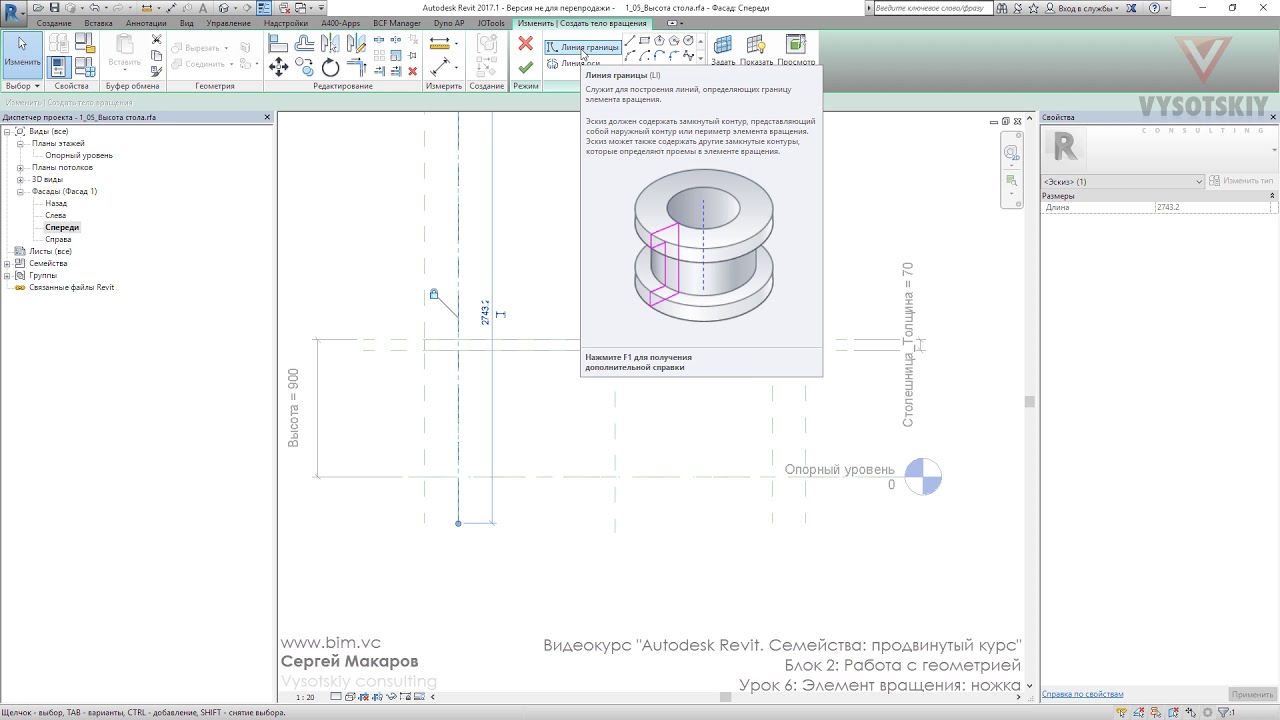Screen dimensions: 1280x720
Task: Click the Изменить тип button
Action: [x=1242, y=181]
